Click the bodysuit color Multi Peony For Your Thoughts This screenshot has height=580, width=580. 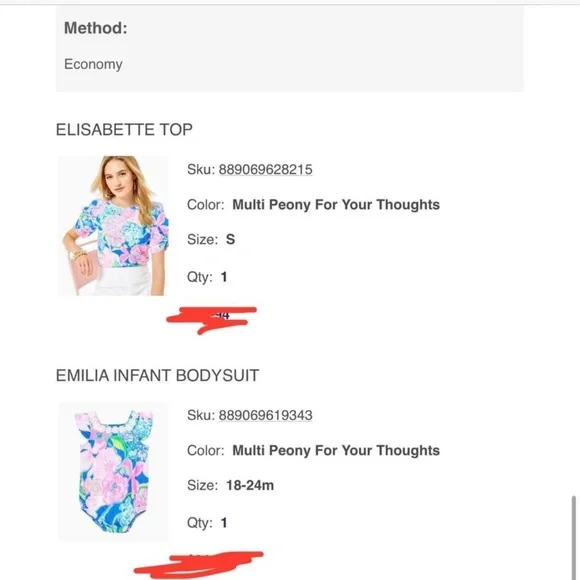click(336, 450)
